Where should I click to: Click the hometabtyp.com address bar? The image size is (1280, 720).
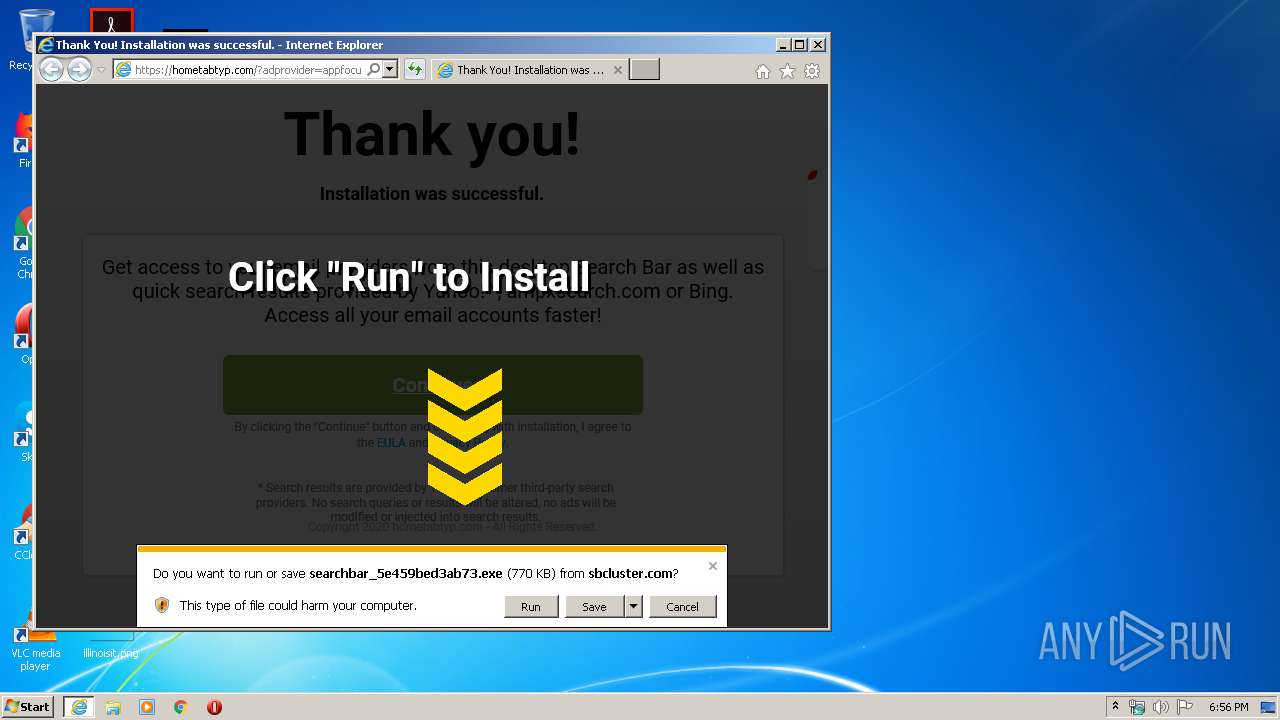click(x=247, y=70)
